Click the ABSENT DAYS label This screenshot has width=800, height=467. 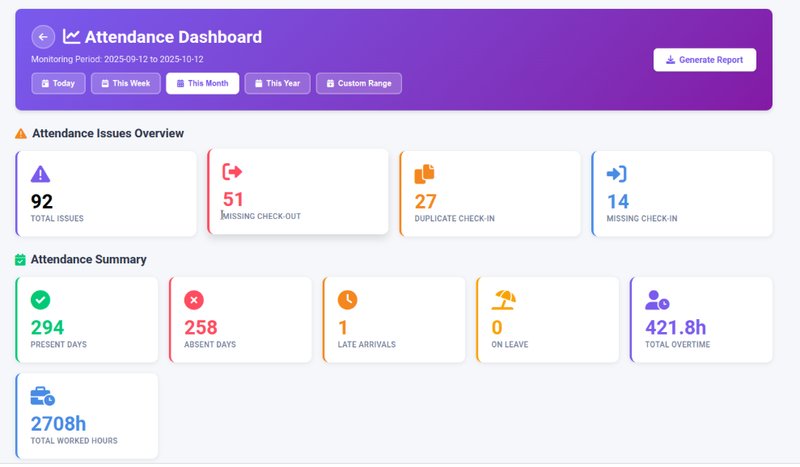click(210, 345)
